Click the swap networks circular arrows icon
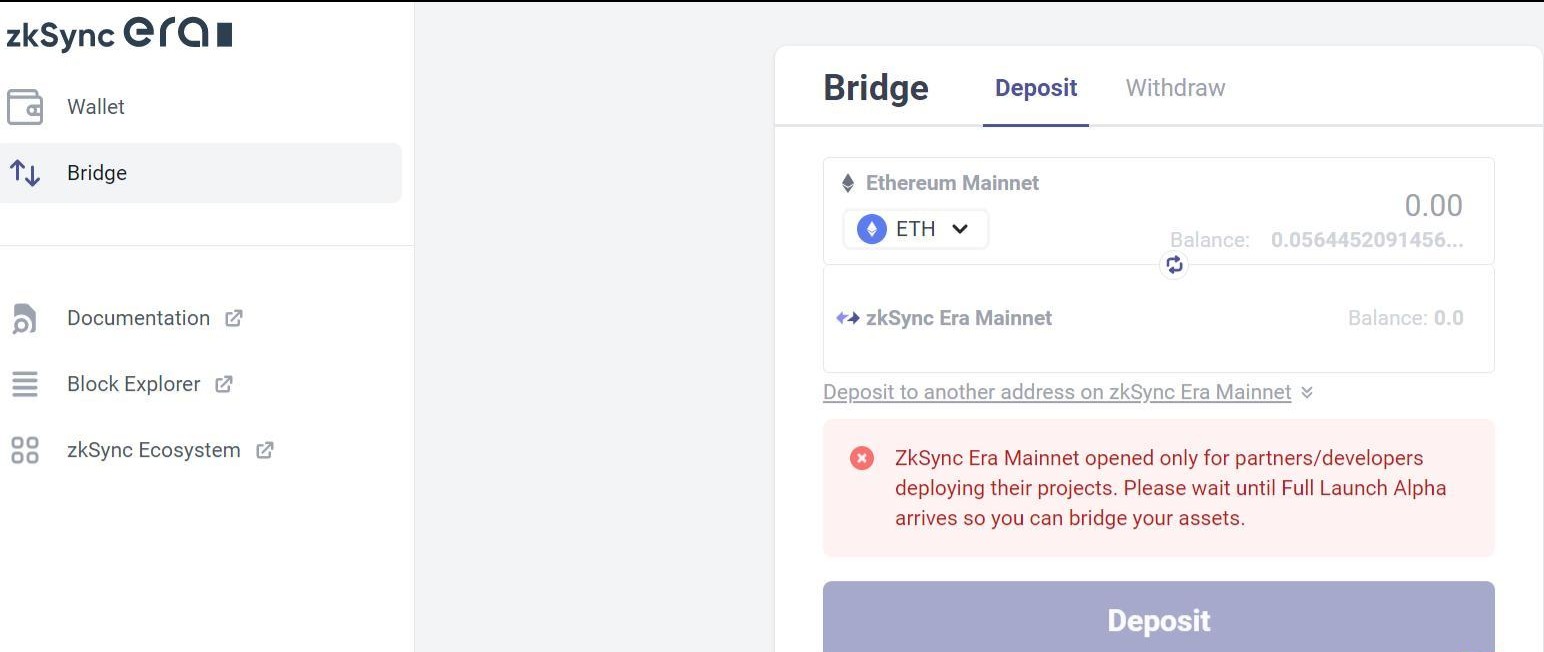Screen dimensions: 1544x652 1174,265
